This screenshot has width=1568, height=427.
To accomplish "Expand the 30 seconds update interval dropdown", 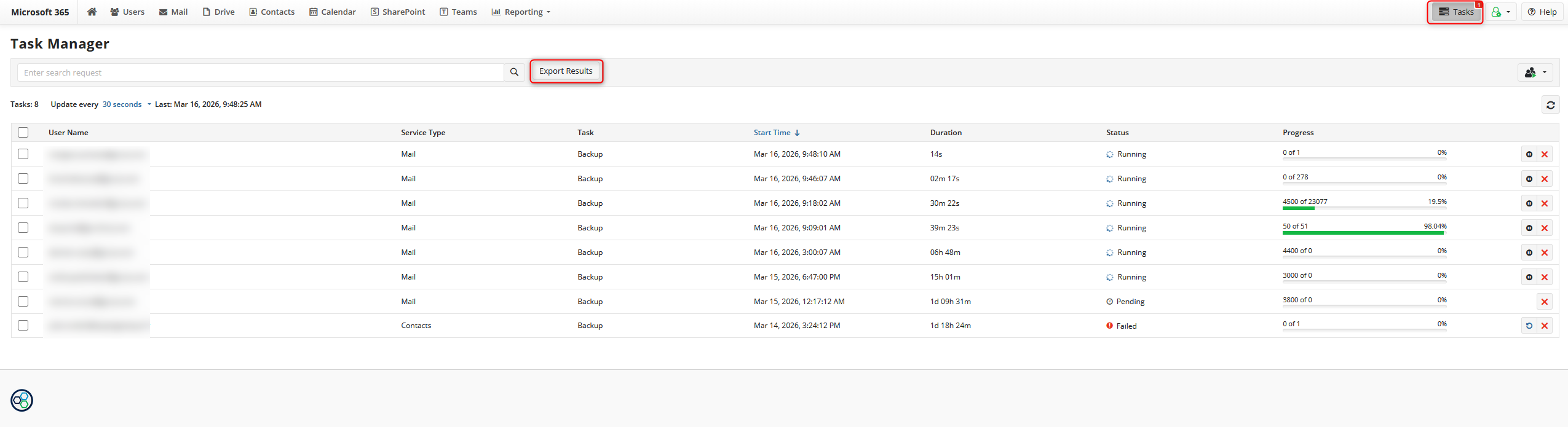I will (x=126, y=104).
